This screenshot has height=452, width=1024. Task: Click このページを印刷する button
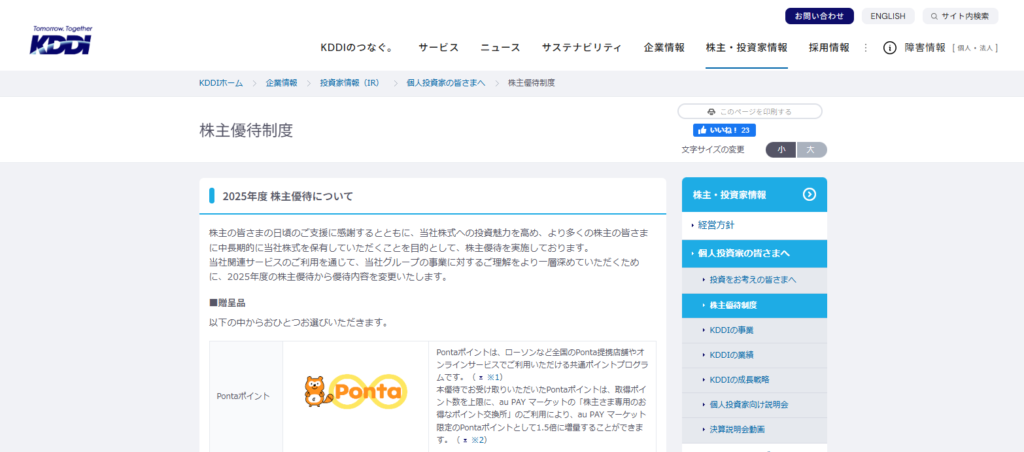[750, 112]
